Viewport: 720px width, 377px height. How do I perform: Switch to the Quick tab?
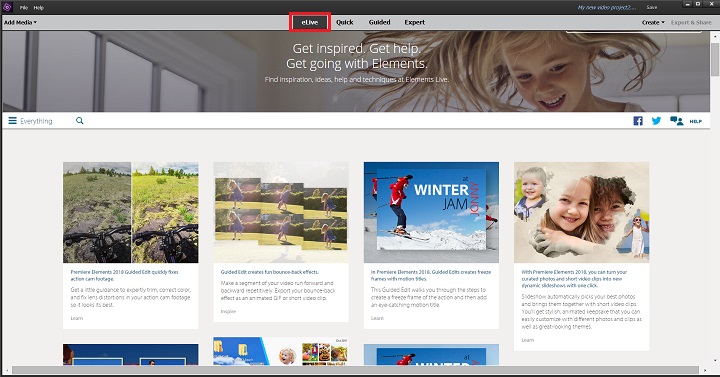pos(344,22)
